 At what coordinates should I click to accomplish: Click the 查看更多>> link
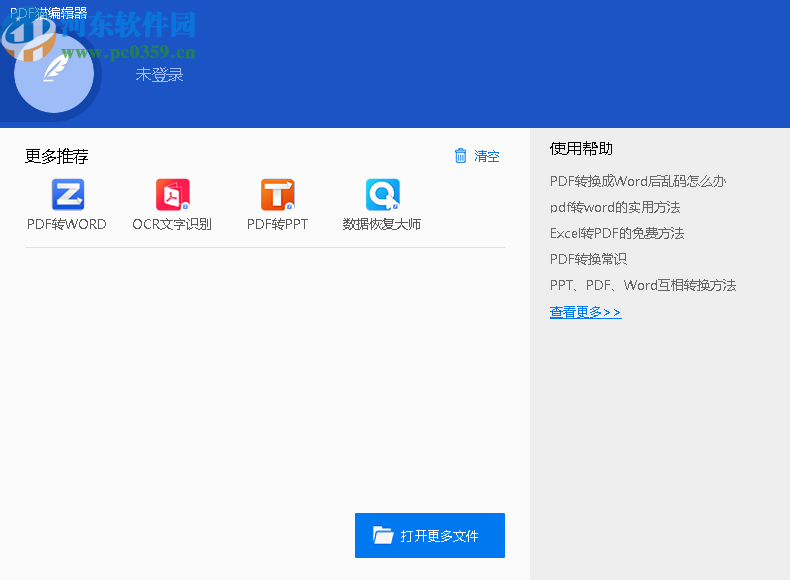click(x=585, y=312)
